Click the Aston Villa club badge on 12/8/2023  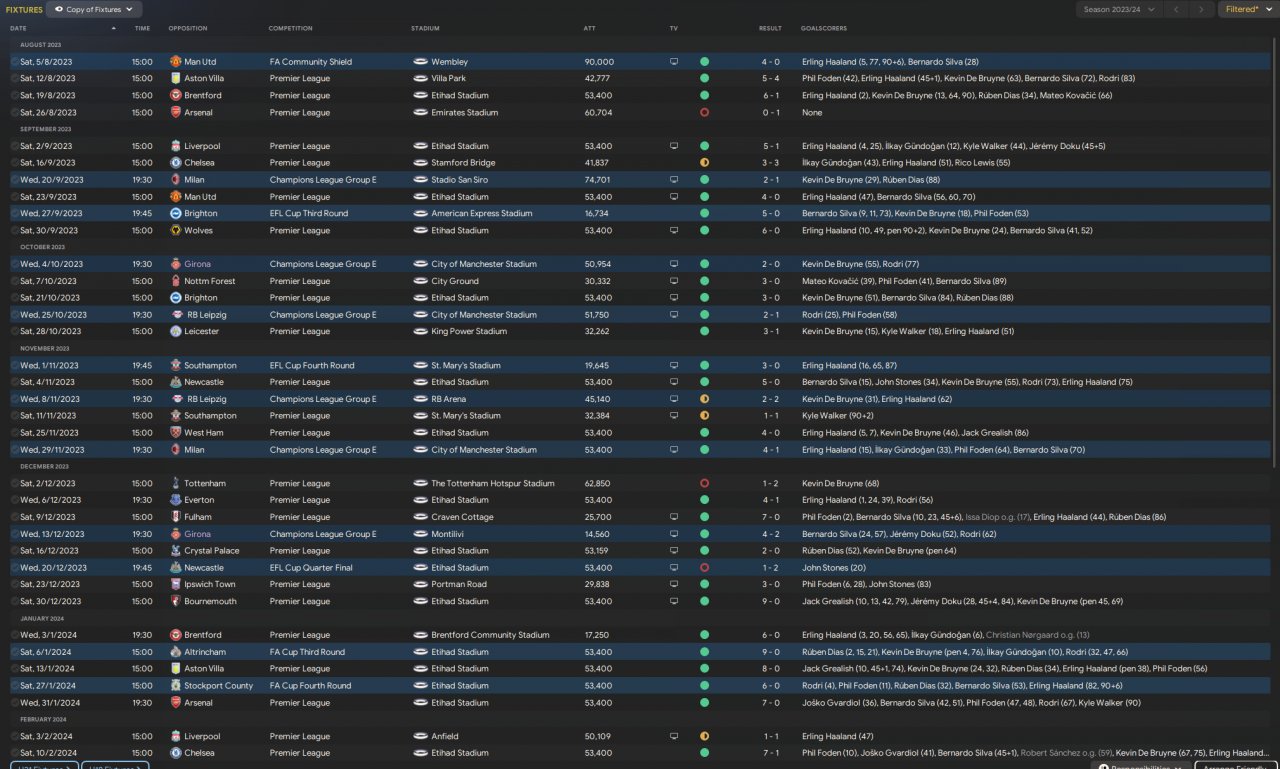176,79
